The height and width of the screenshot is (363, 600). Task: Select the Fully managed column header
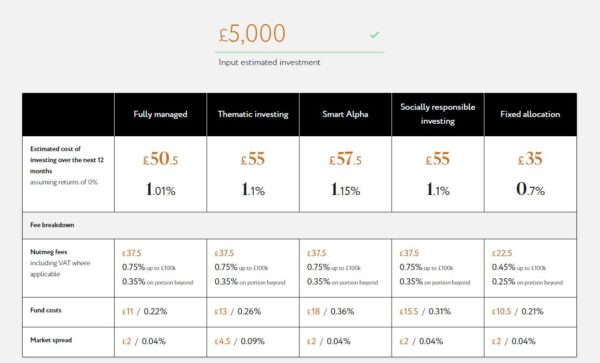(160, 114)
